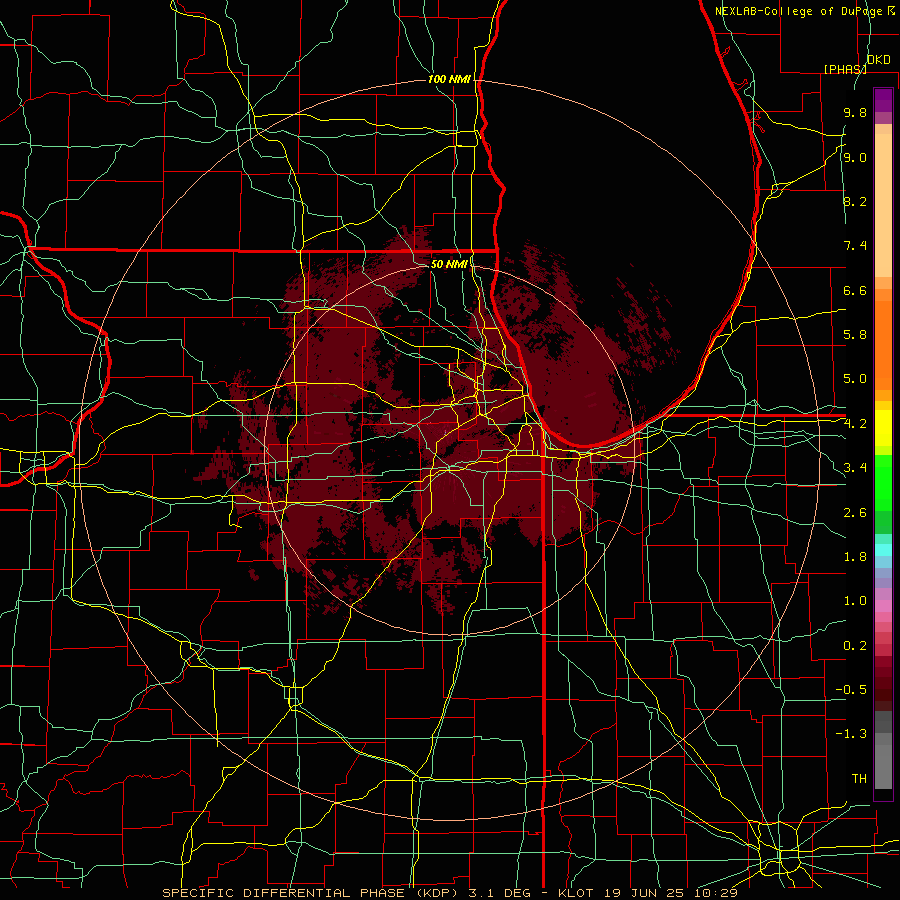This screenshot has width=900, height=900.
Task: Click the OKD label above the legend
Action: click(x=879, y=60)
